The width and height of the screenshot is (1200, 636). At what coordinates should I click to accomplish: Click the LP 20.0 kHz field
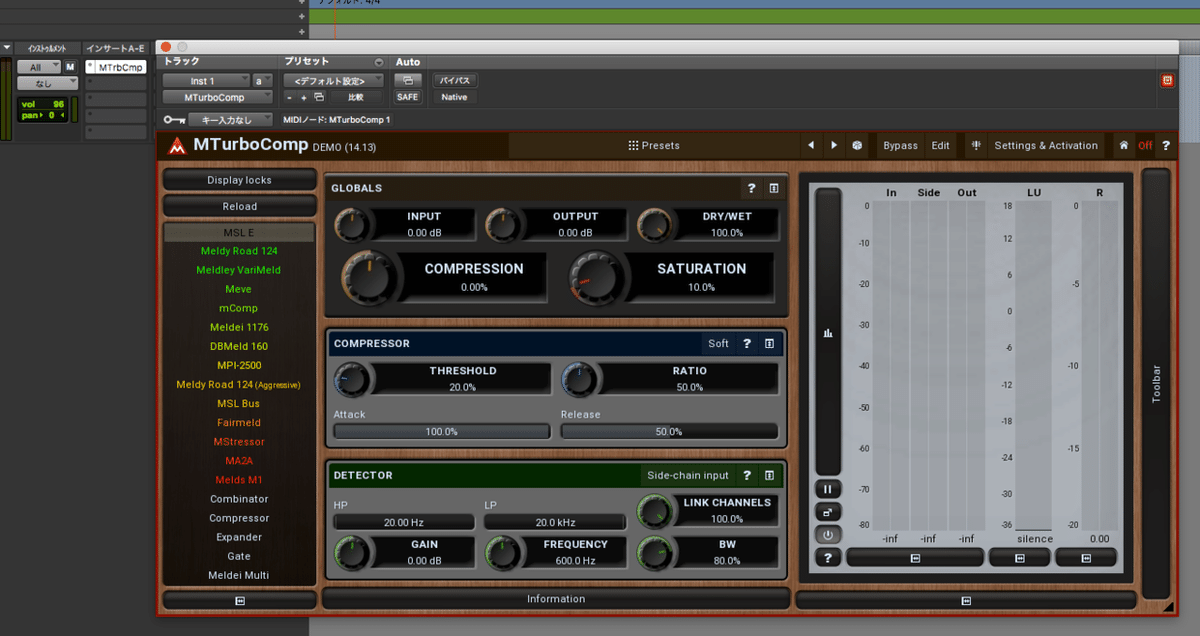554,522
